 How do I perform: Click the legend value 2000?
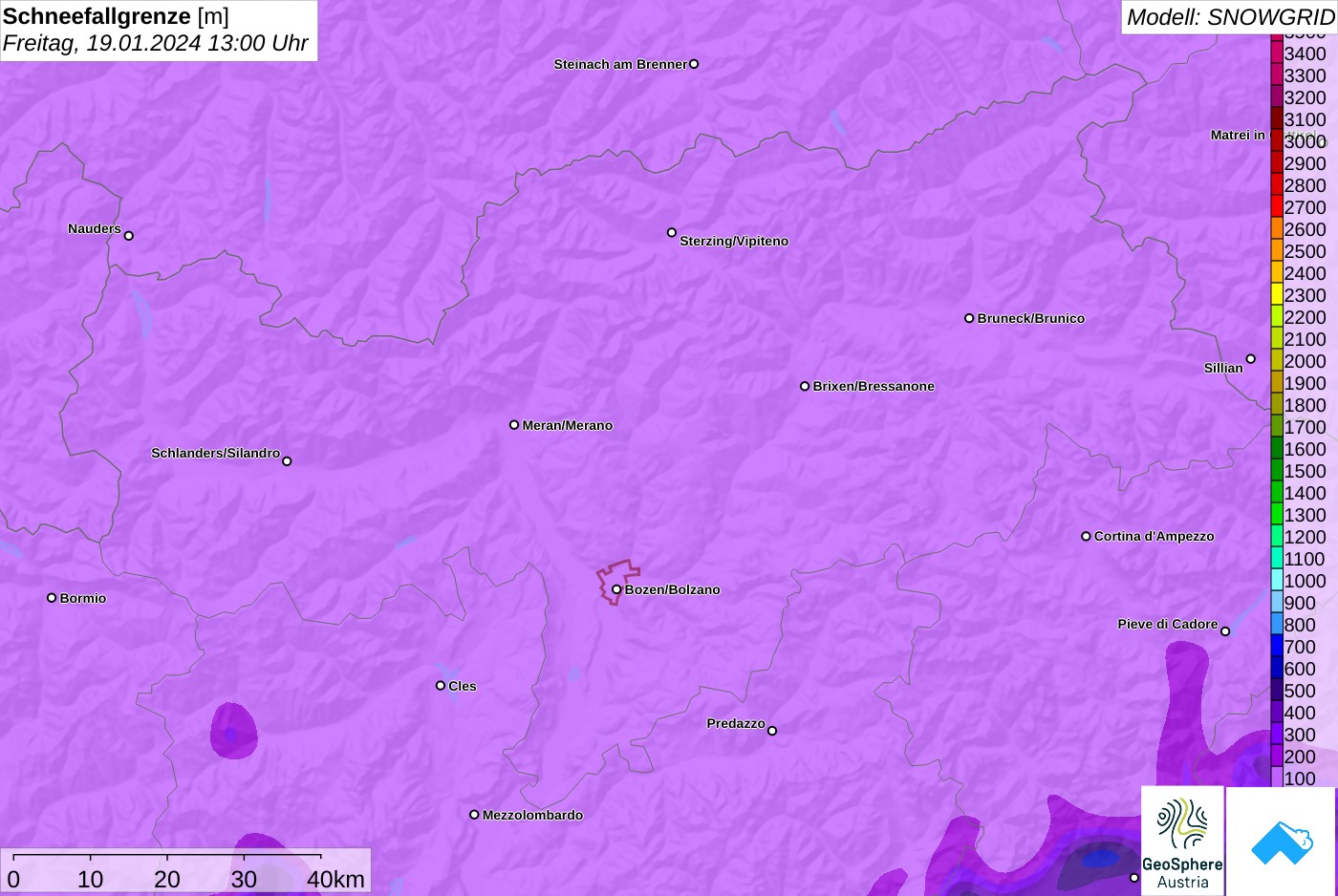[1305, 361]
